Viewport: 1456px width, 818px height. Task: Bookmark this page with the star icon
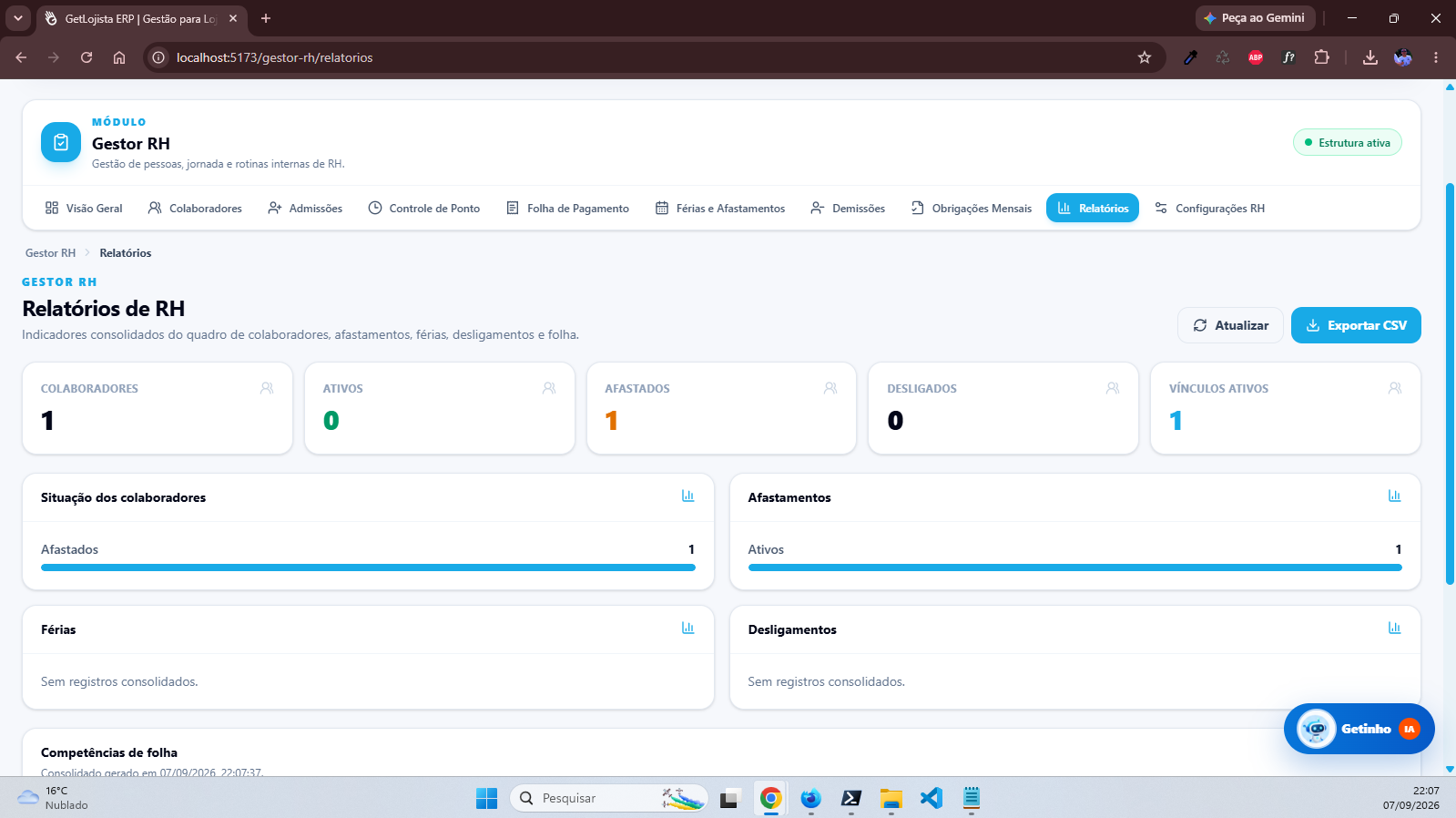[1145, 57]
